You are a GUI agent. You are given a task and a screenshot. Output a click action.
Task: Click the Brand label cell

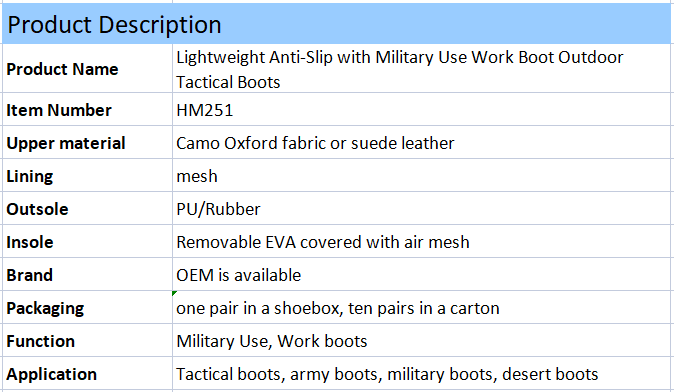click(87, 274)
